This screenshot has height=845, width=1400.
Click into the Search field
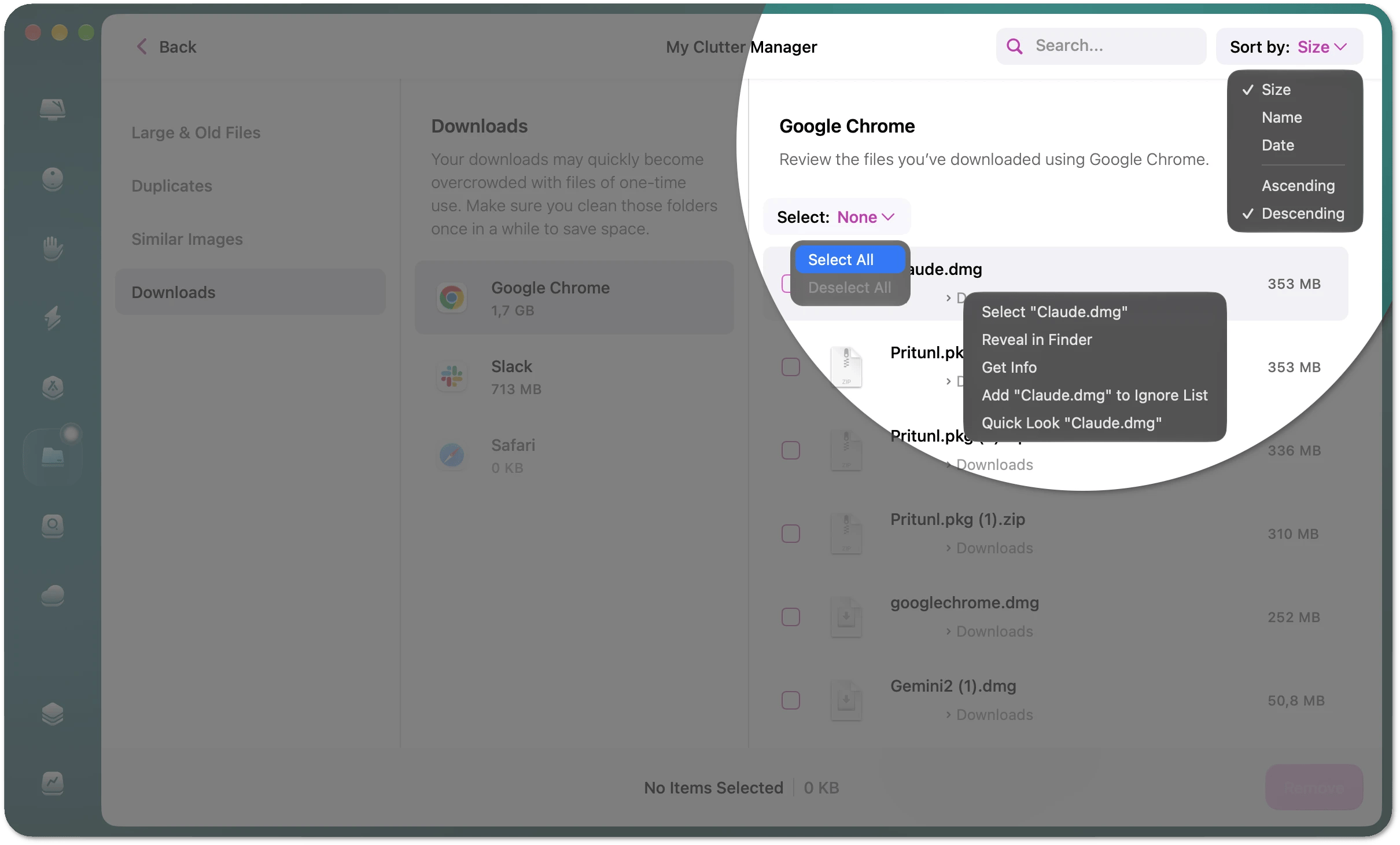coord(1101,46)
